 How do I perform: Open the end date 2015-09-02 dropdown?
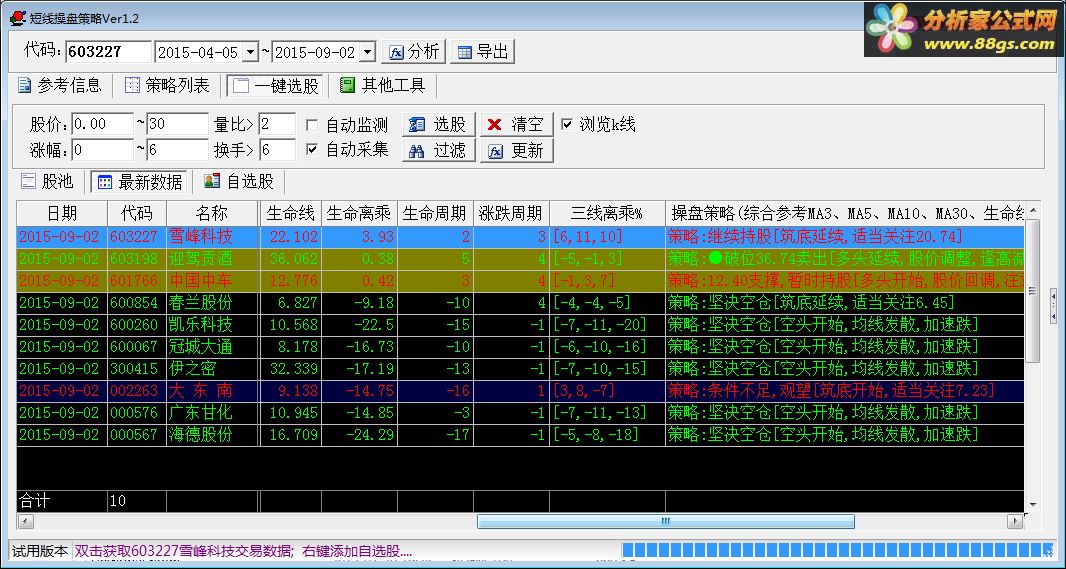pyautogui.click(x=368, y=52)
